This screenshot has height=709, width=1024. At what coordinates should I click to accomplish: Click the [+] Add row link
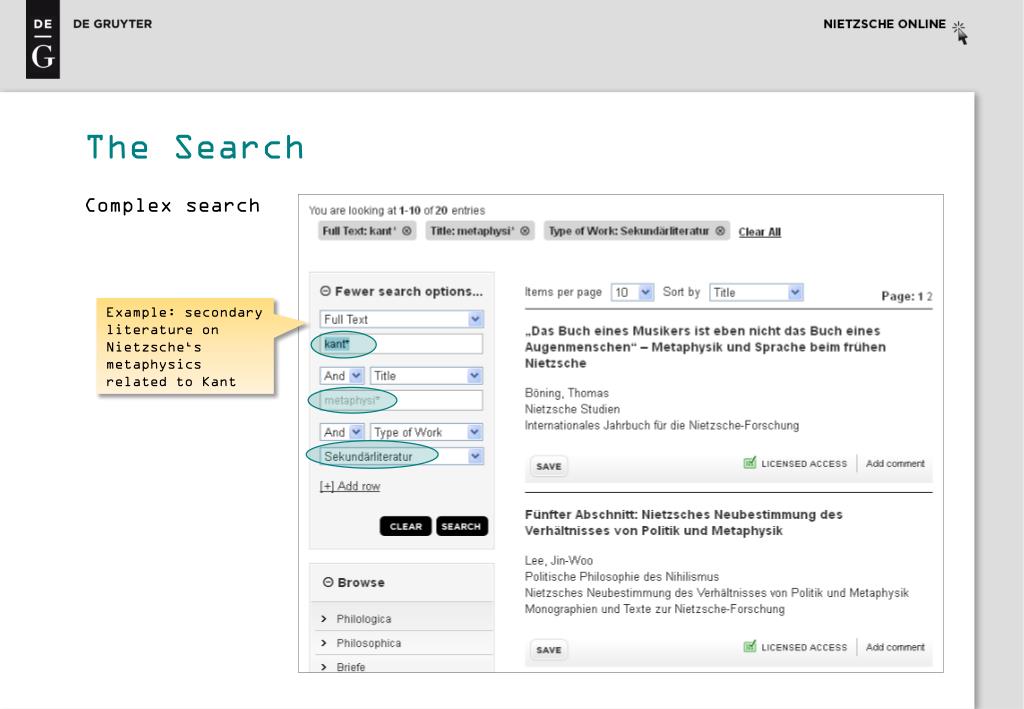(x=350, y=486)
